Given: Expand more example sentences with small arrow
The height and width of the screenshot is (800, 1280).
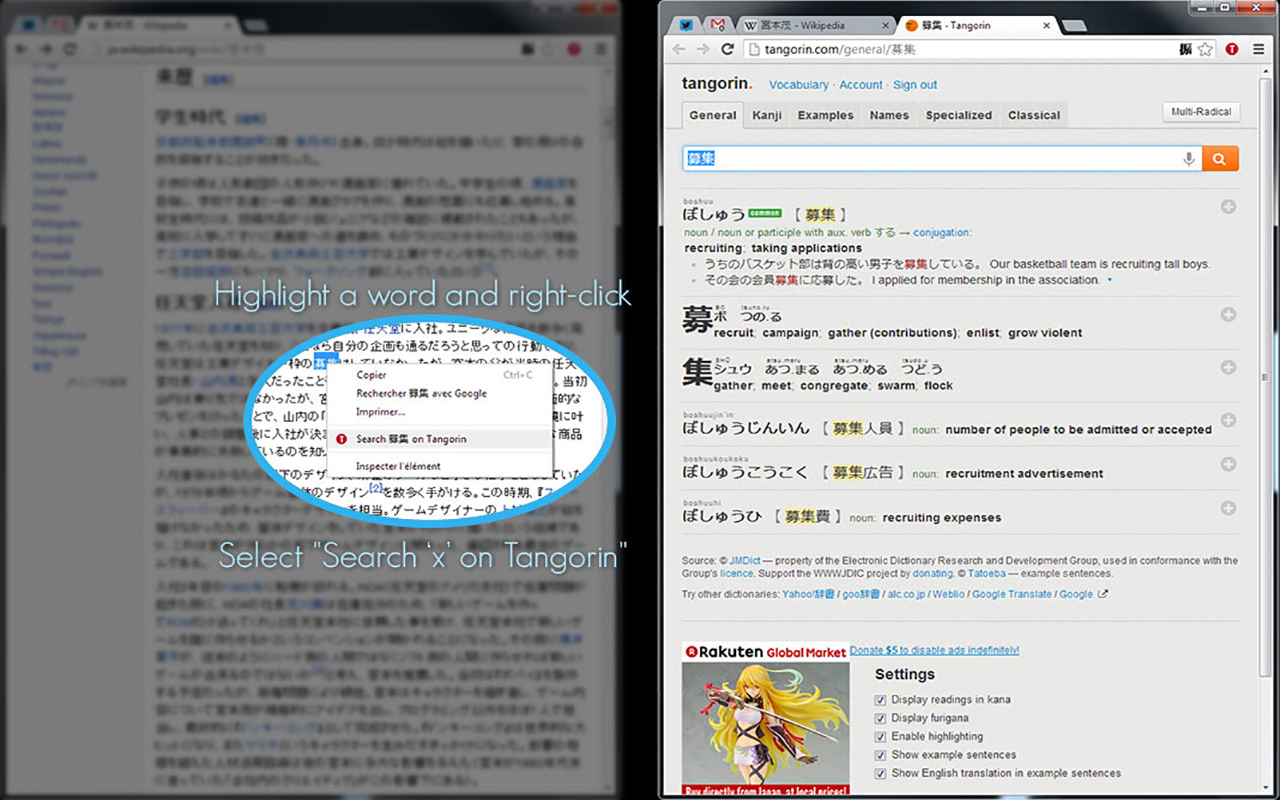Looking at the screenshot, I should [x=1110, y=281].
